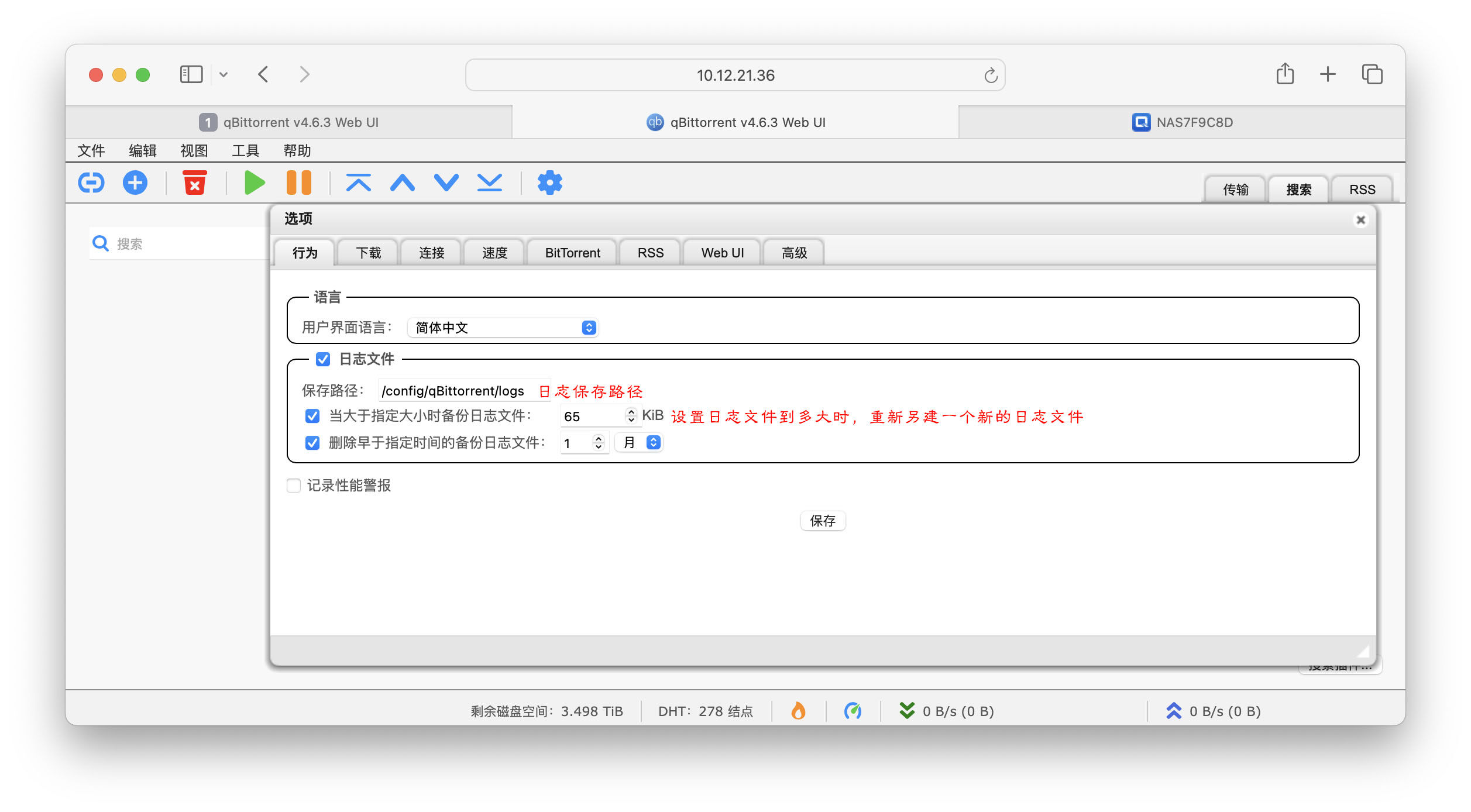Screen dimensions: 1471x812
Task: Switch to top-right RSS panel tab
Action: (x=1362, y=190)
